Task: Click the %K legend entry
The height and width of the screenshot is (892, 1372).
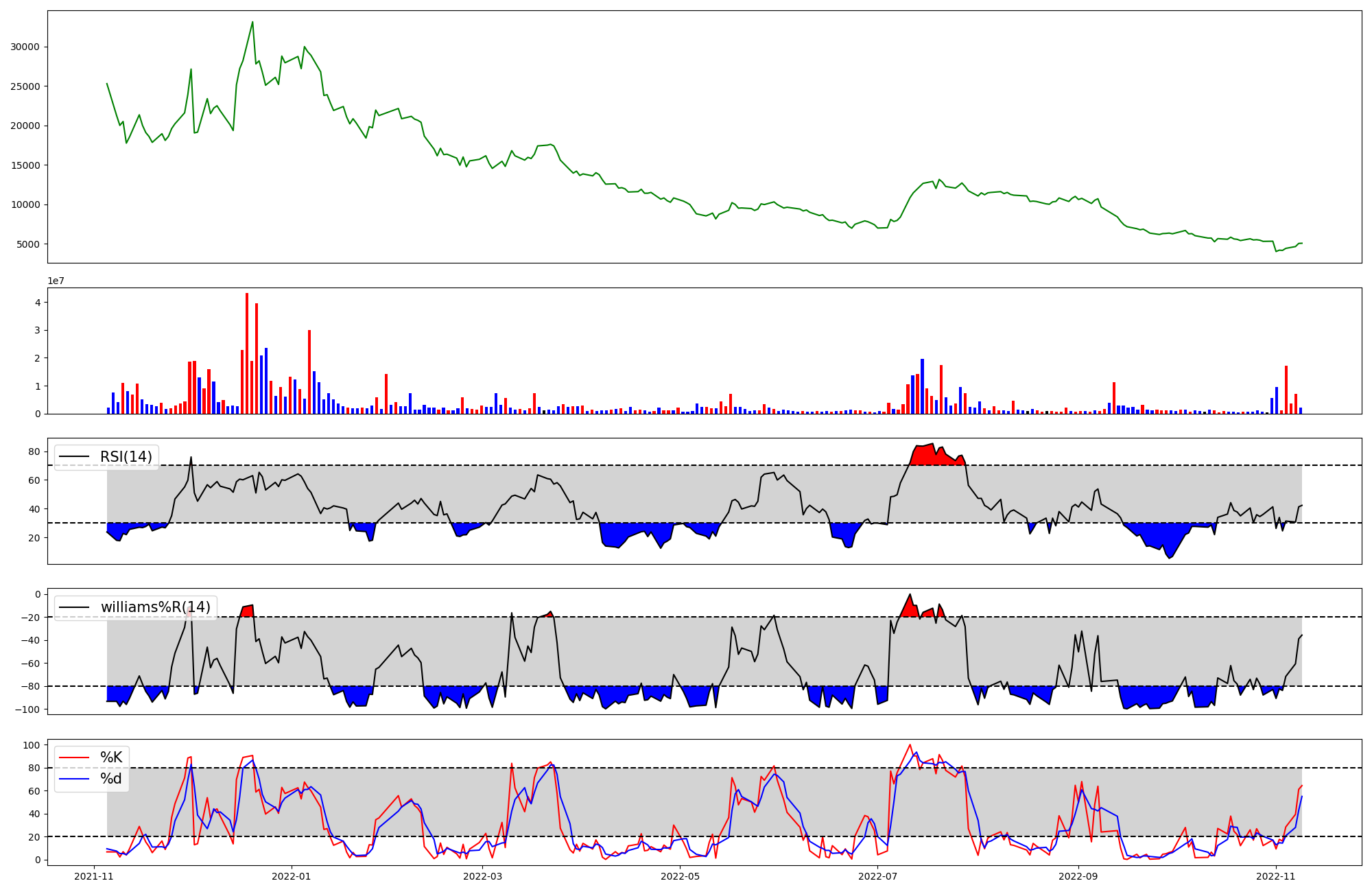Action: (x=111, y=758)
